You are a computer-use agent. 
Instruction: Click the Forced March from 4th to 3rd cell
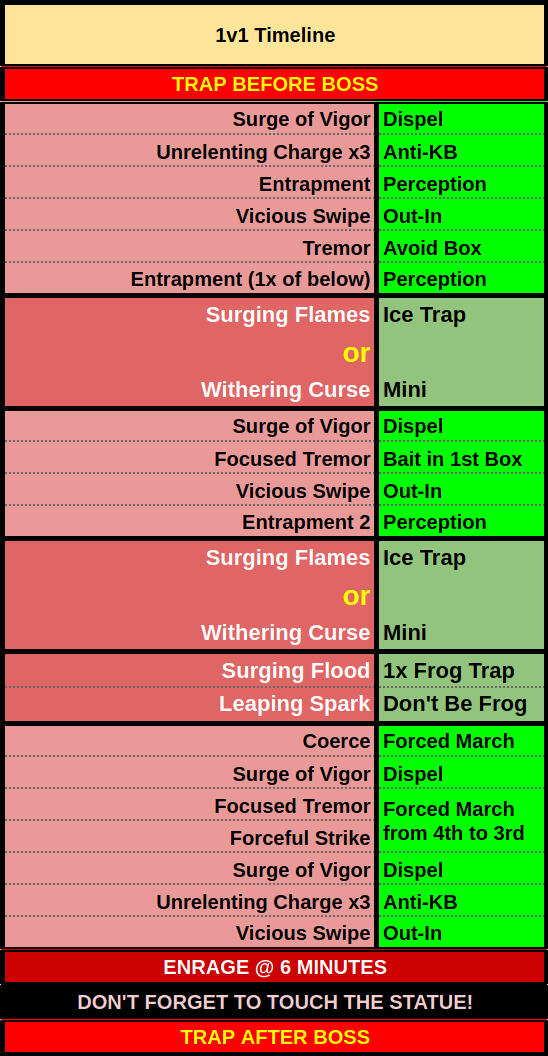(x=461, y=820)
